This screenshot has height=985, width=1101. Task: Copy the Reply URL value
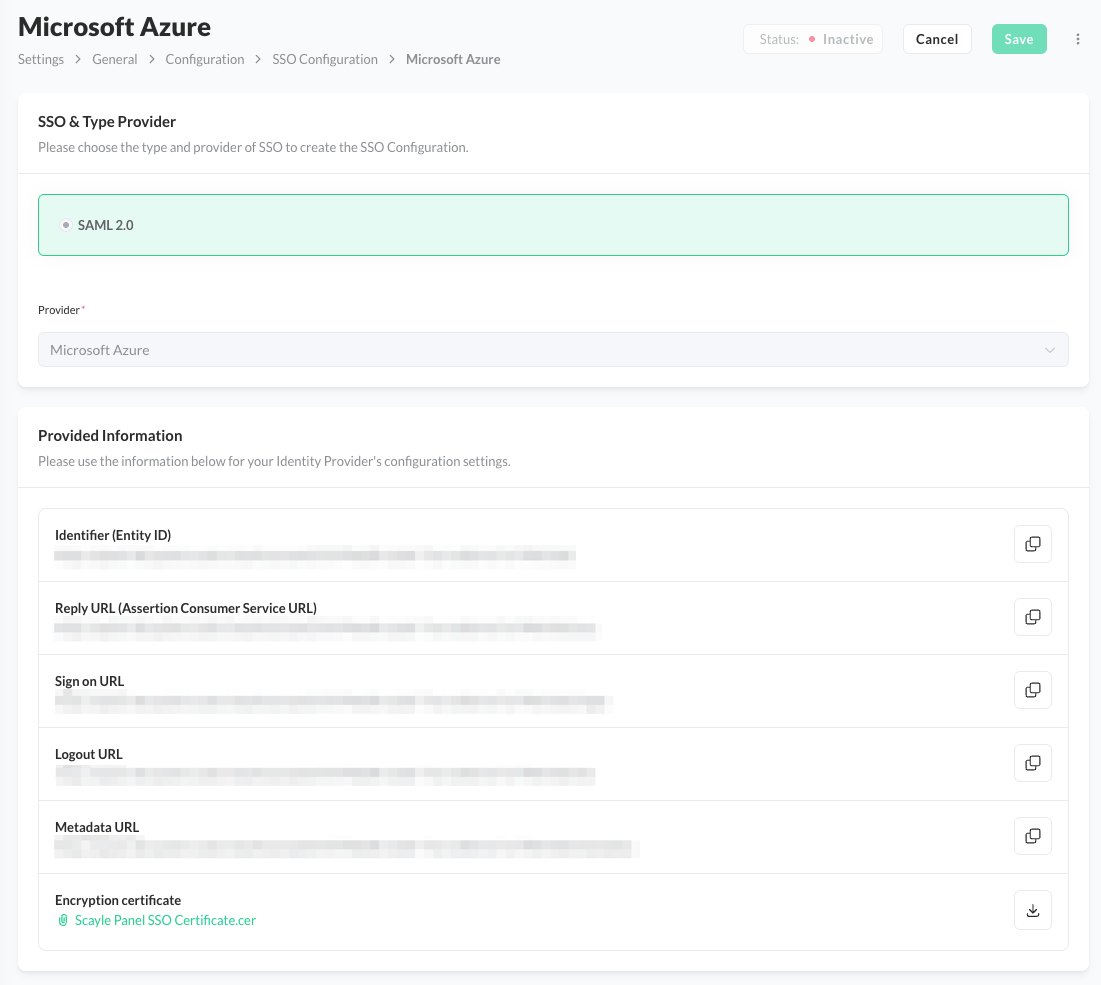pyautogui.click(x=1032, y=617)
